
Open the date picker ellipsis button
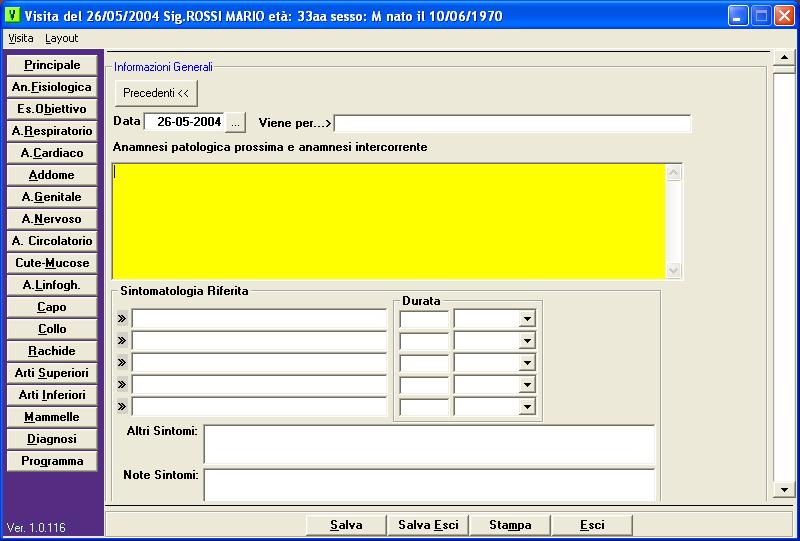point(236,122)
